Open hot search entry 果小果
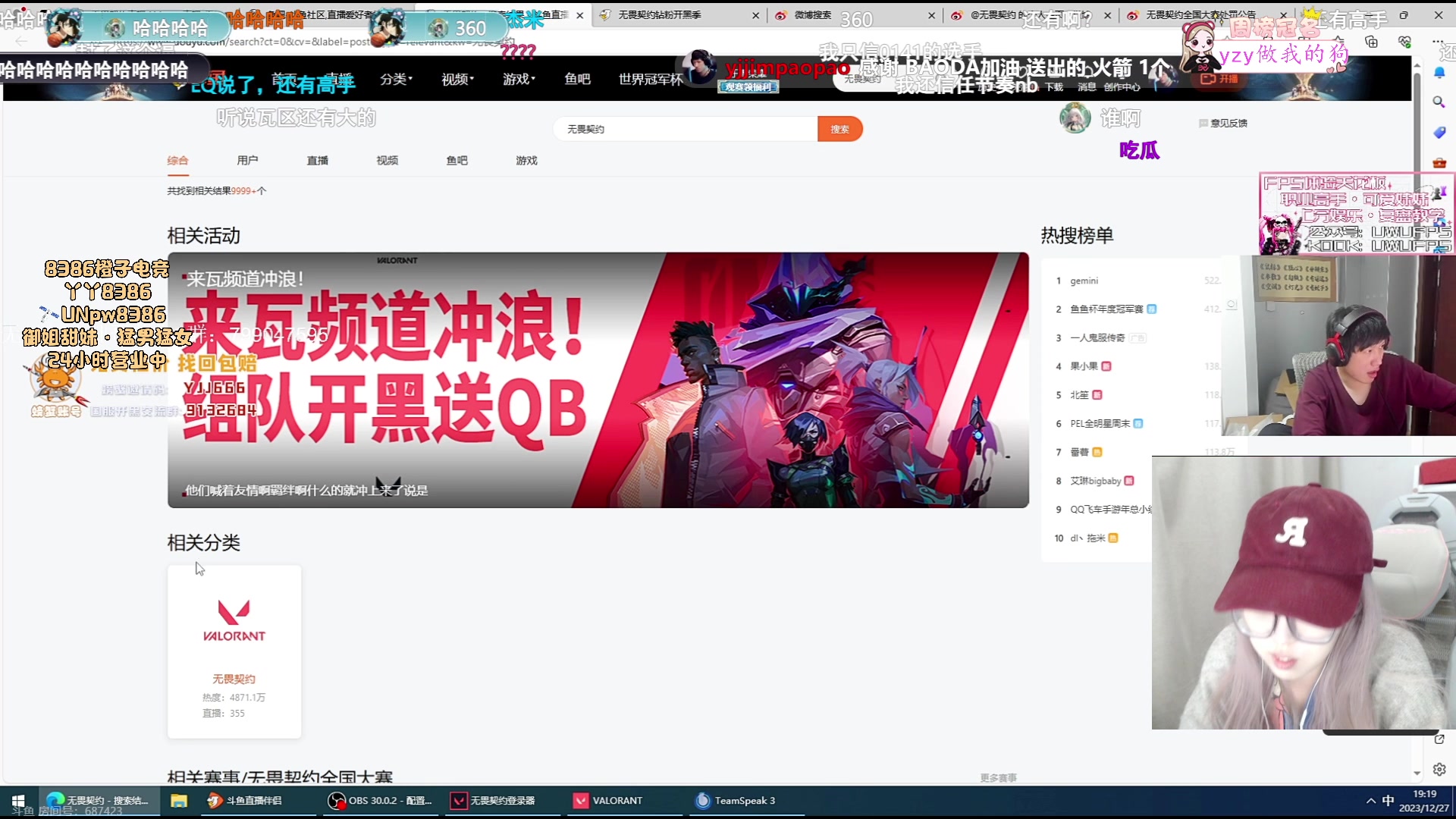This screenshot has width=1456, height=819. [x=1084, y=366]
